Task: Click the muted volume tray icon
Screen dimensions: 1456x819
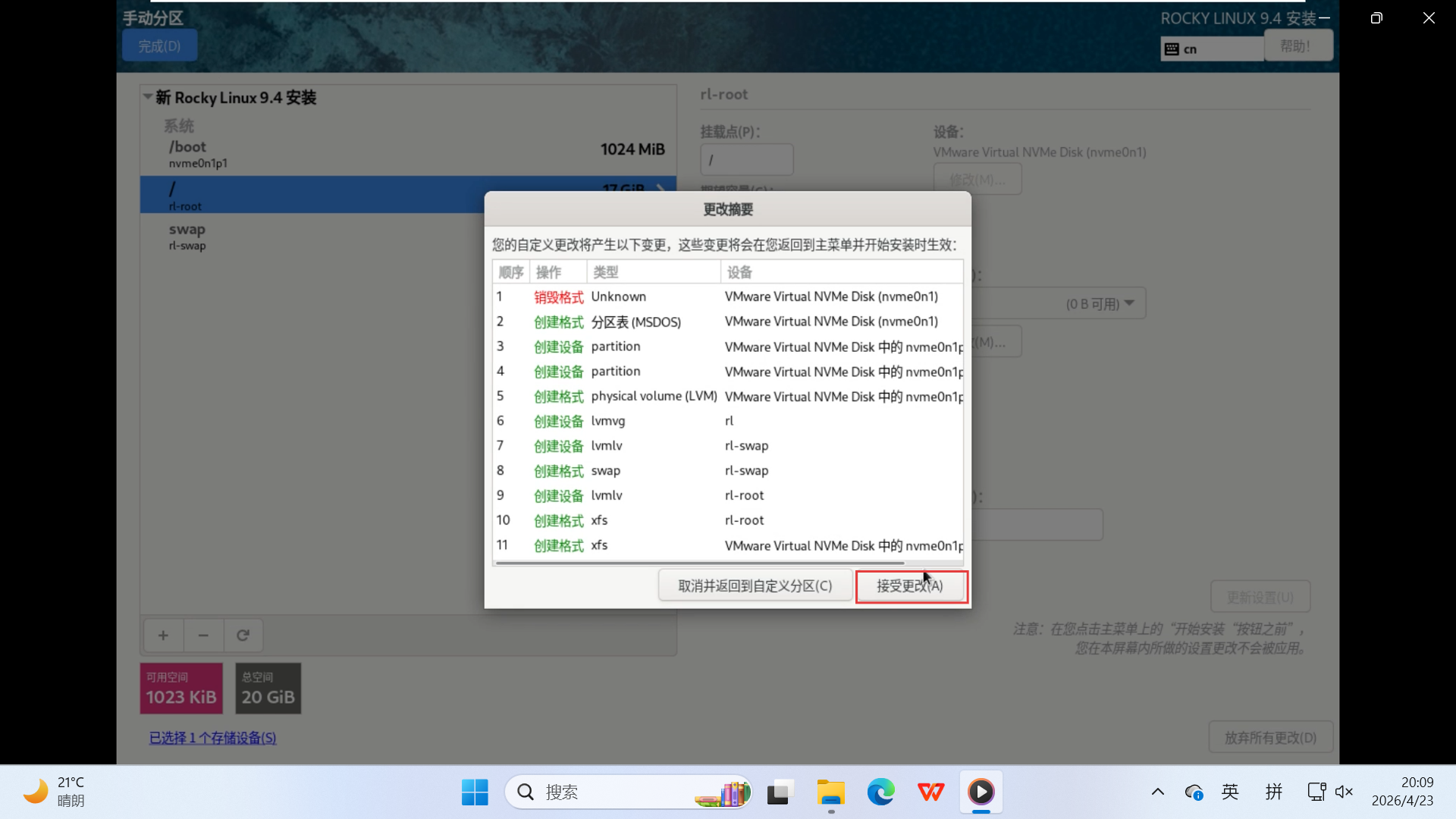Action: coord(1344,792)
